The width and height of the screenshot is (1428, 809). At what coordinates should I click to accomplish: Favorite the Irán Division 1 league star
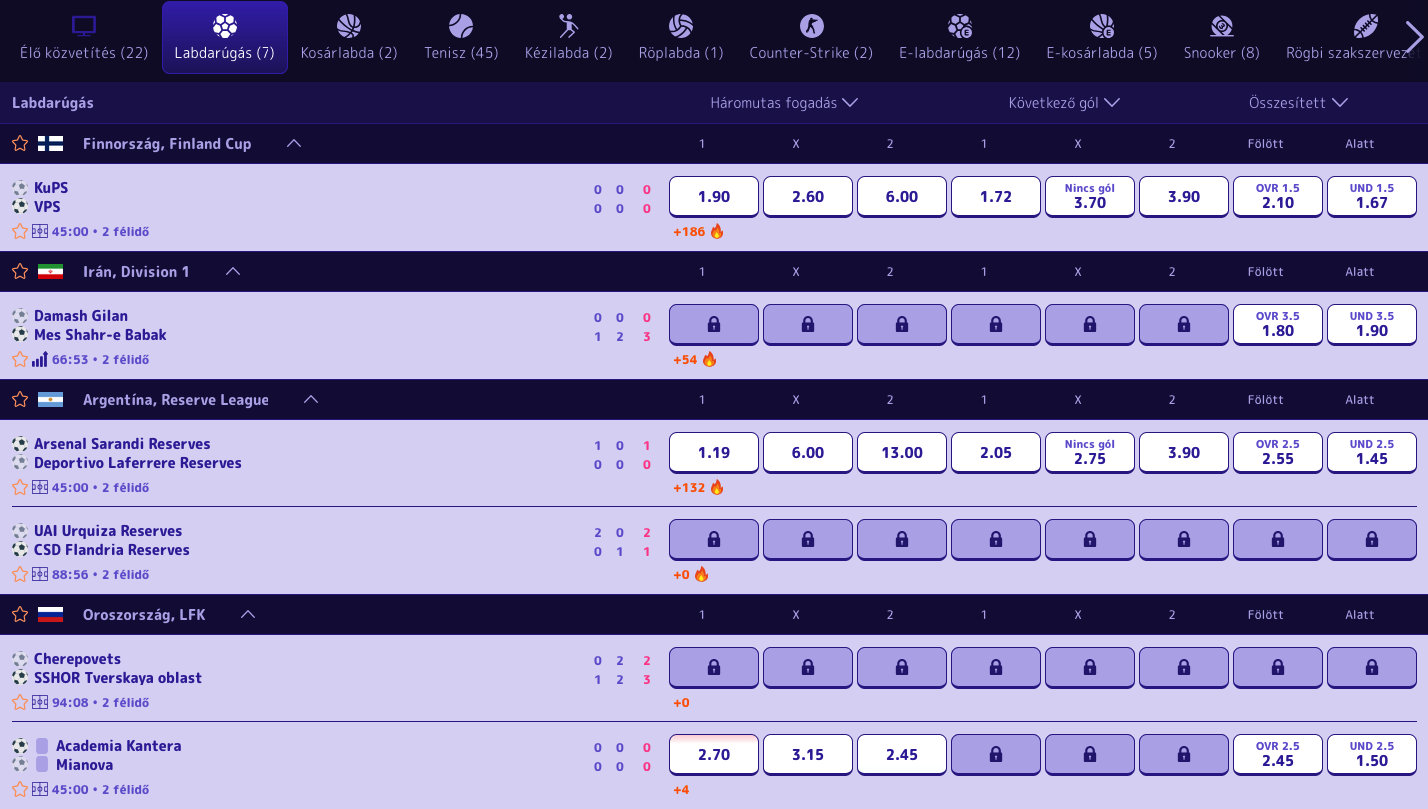point(19,272)
